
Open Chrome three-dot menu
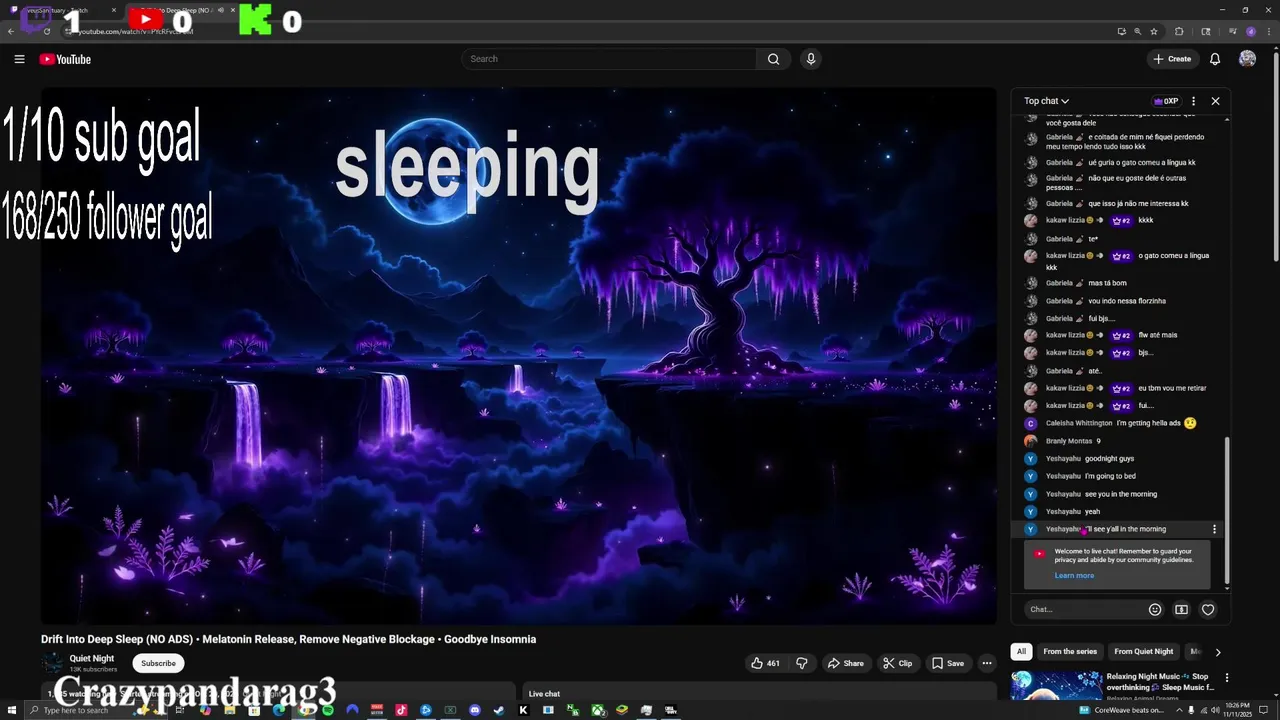[1269, 31]
